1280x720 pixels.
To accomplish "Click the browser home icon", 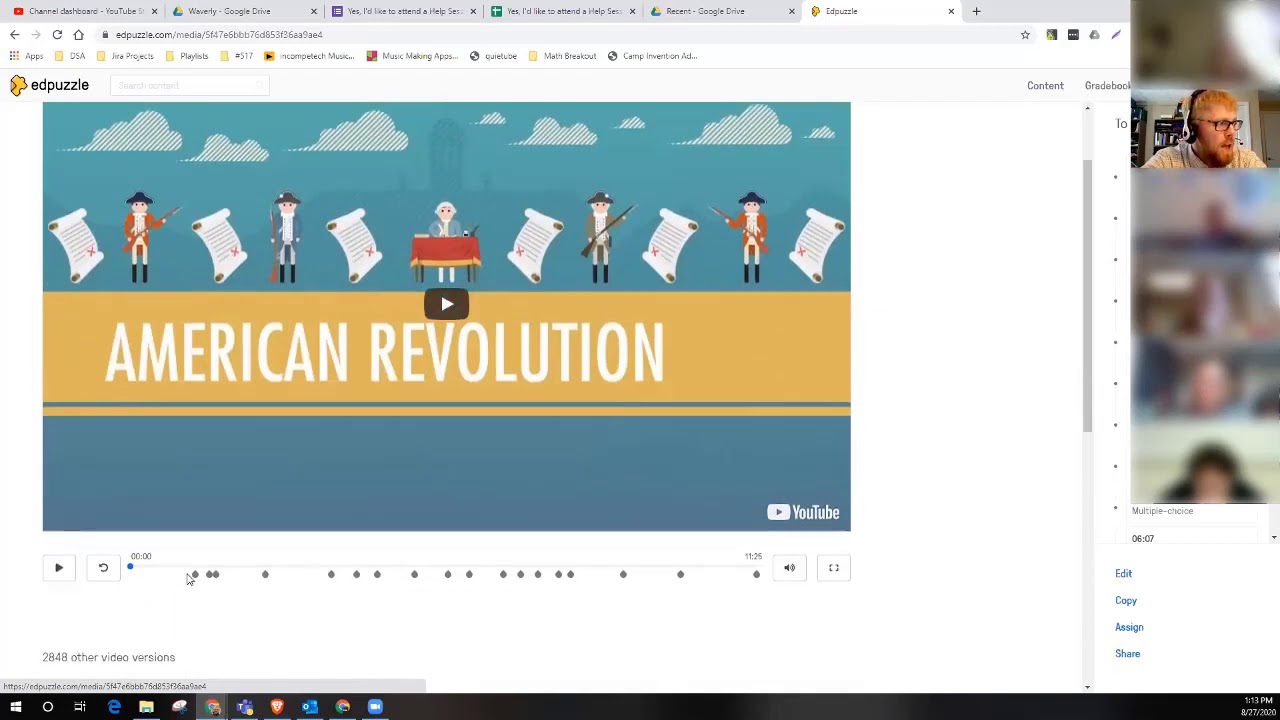I will point(78,35).
